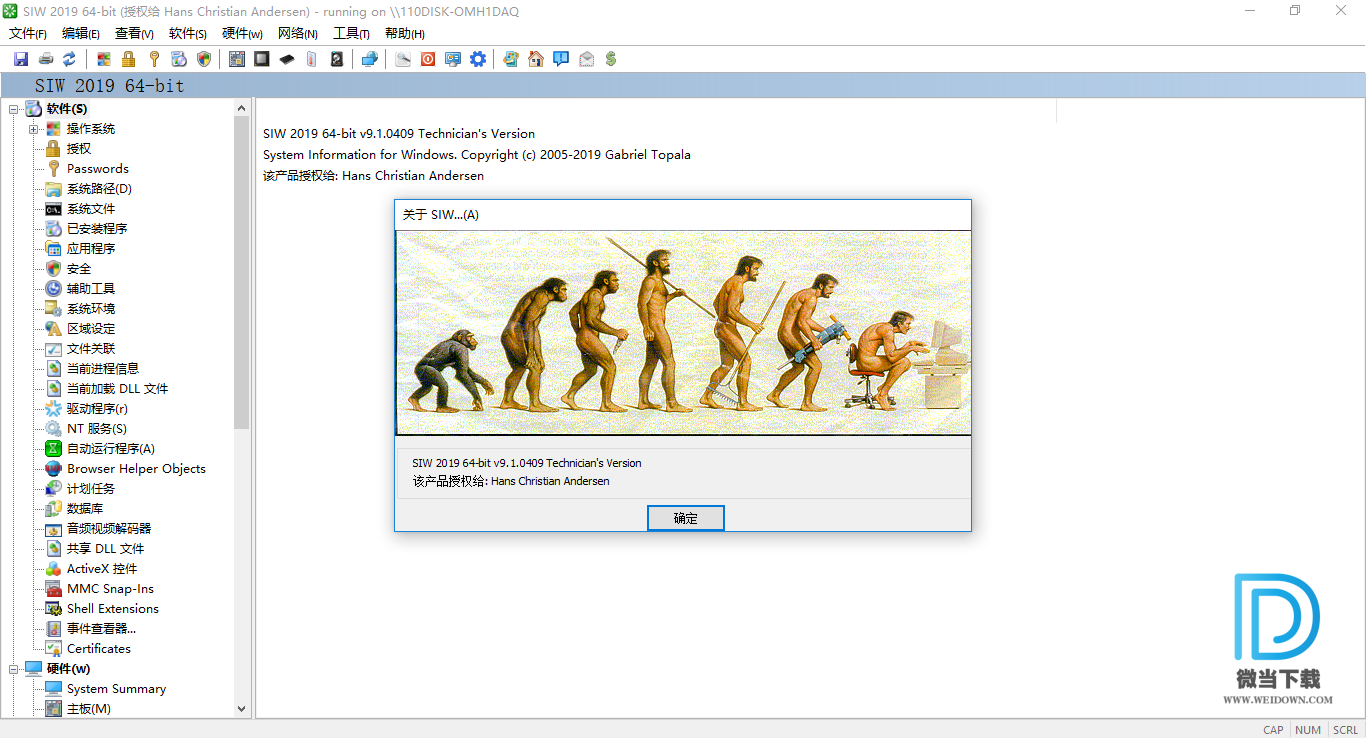Click 确定 button in About dialog
This screenshot has width=1366, height=738.
click(x=685, y=518)
